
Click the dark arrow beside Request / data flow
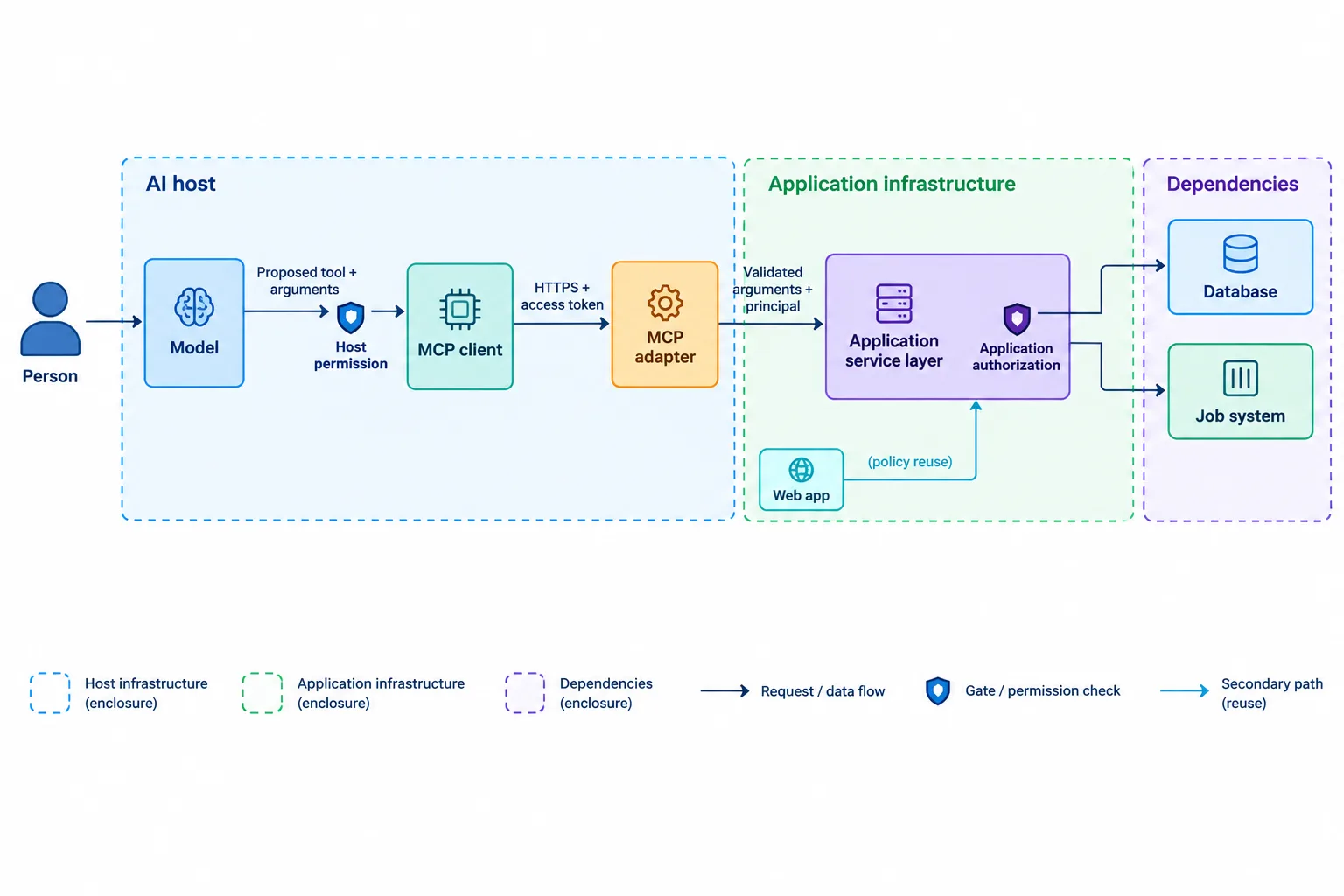point(725,691)
